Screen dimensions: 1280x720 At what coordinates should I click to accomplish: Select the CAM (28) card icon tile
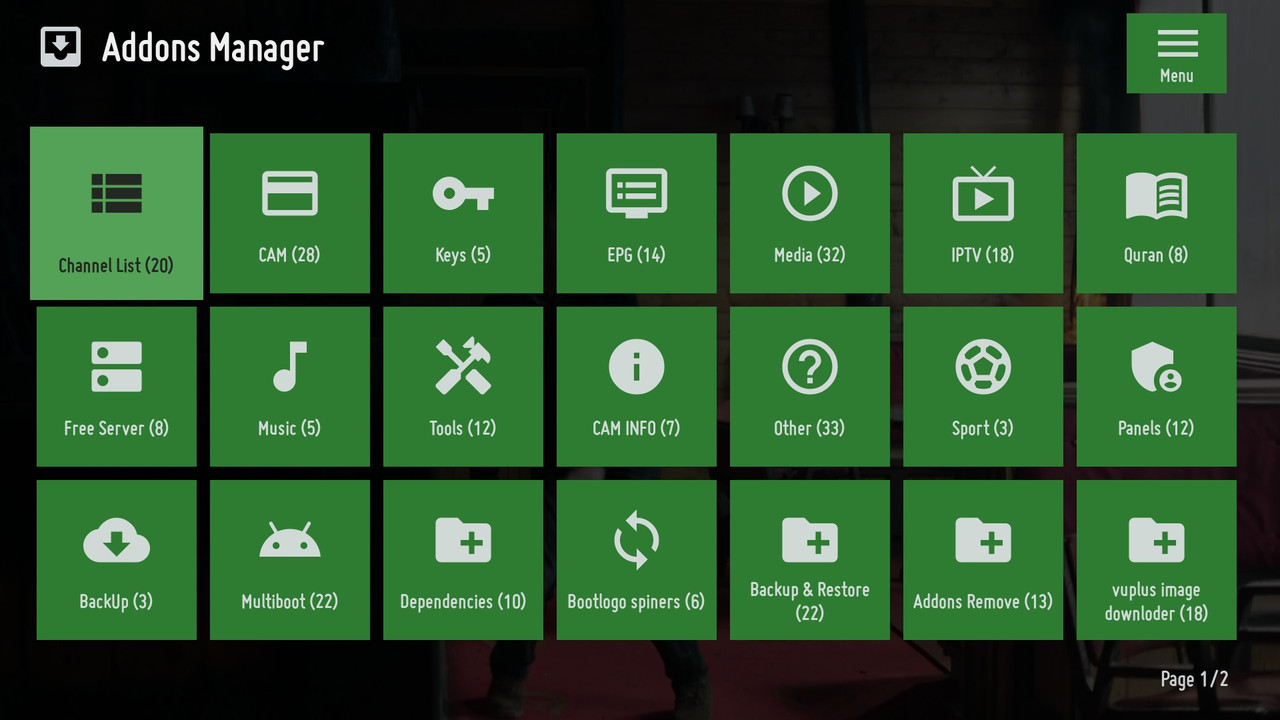click(290, 213)
